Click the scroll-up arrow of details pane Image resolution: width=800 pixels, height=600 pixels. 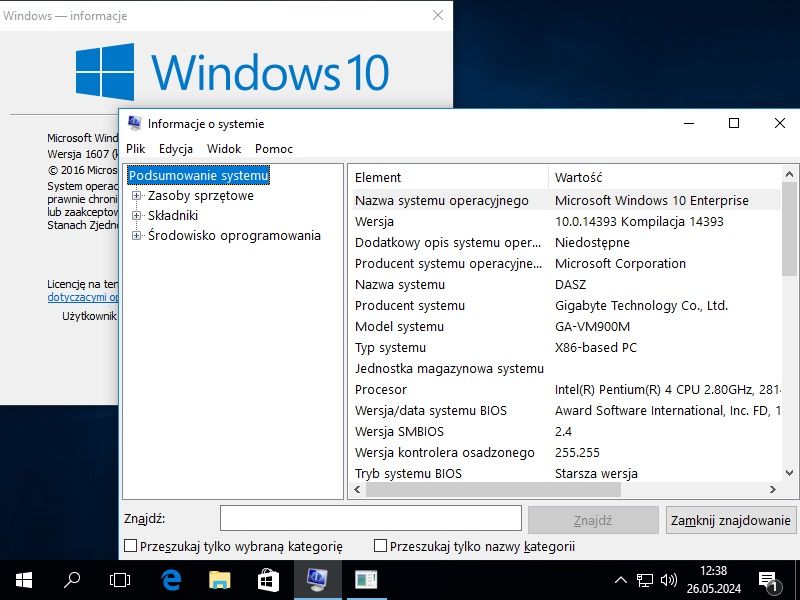tap(789, 174)
